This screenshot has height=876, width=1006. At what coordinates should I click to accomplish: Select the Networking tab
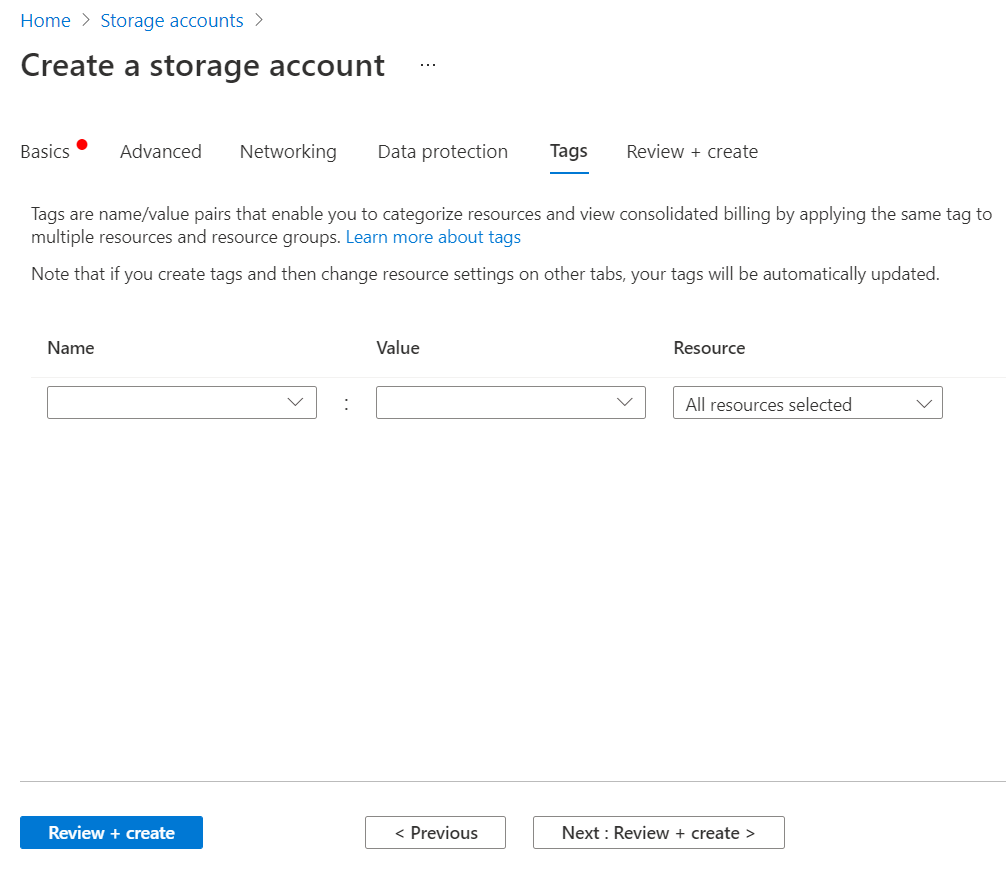tap(288, 152)
